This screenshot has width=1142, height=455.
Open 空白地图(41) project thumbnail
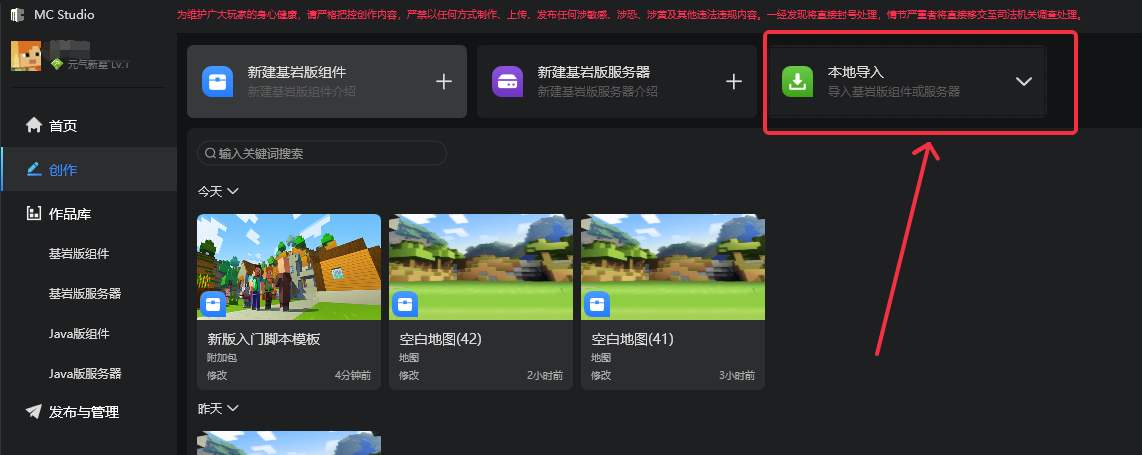673,266
